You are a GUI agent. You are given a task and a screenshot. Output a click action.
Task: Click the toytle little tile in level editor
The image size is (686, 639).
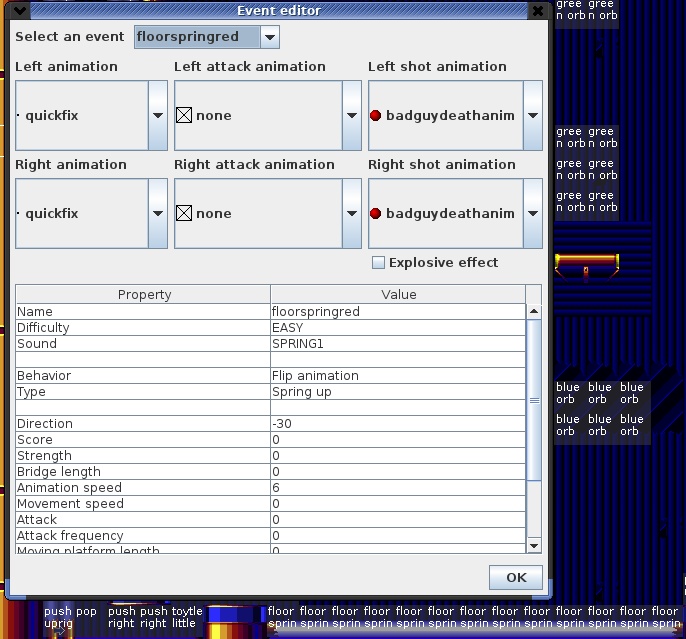coord(187,617)
